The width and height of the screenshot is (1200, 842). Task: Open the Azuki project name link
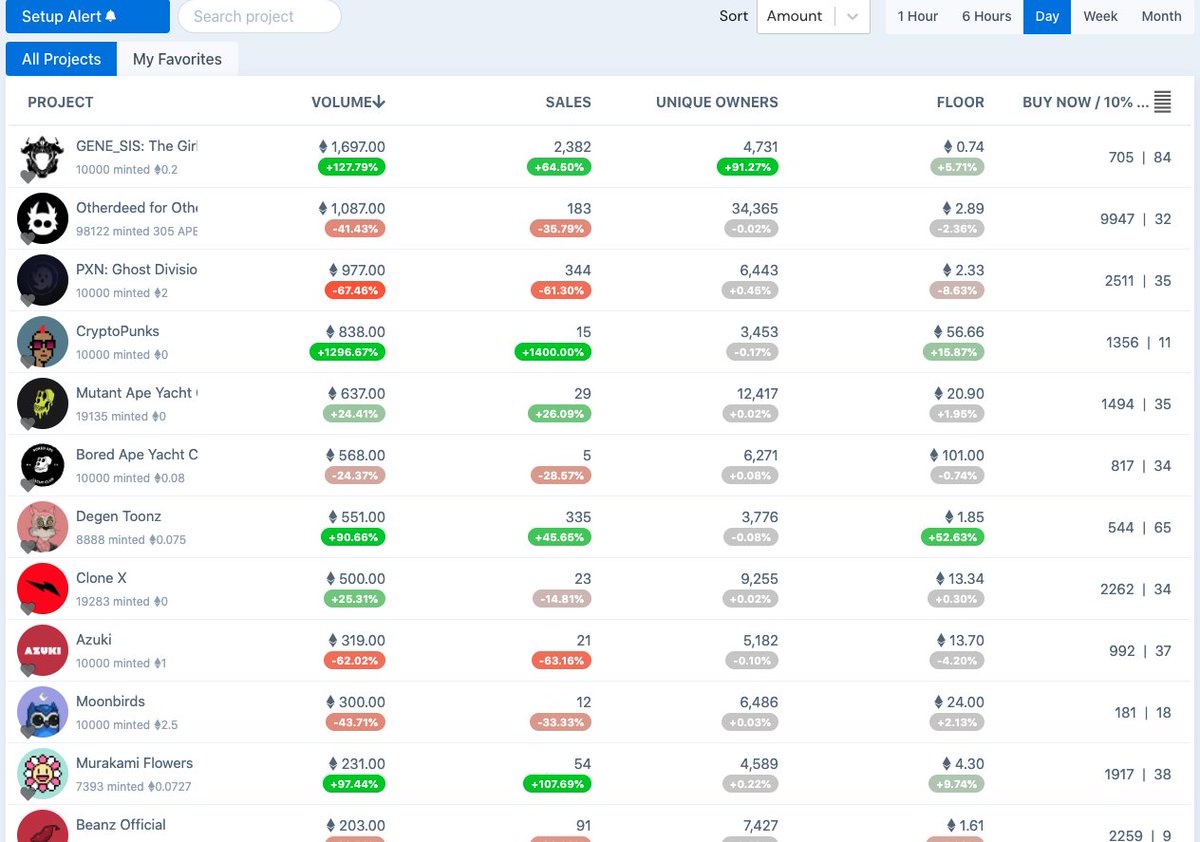click(94, 639)
